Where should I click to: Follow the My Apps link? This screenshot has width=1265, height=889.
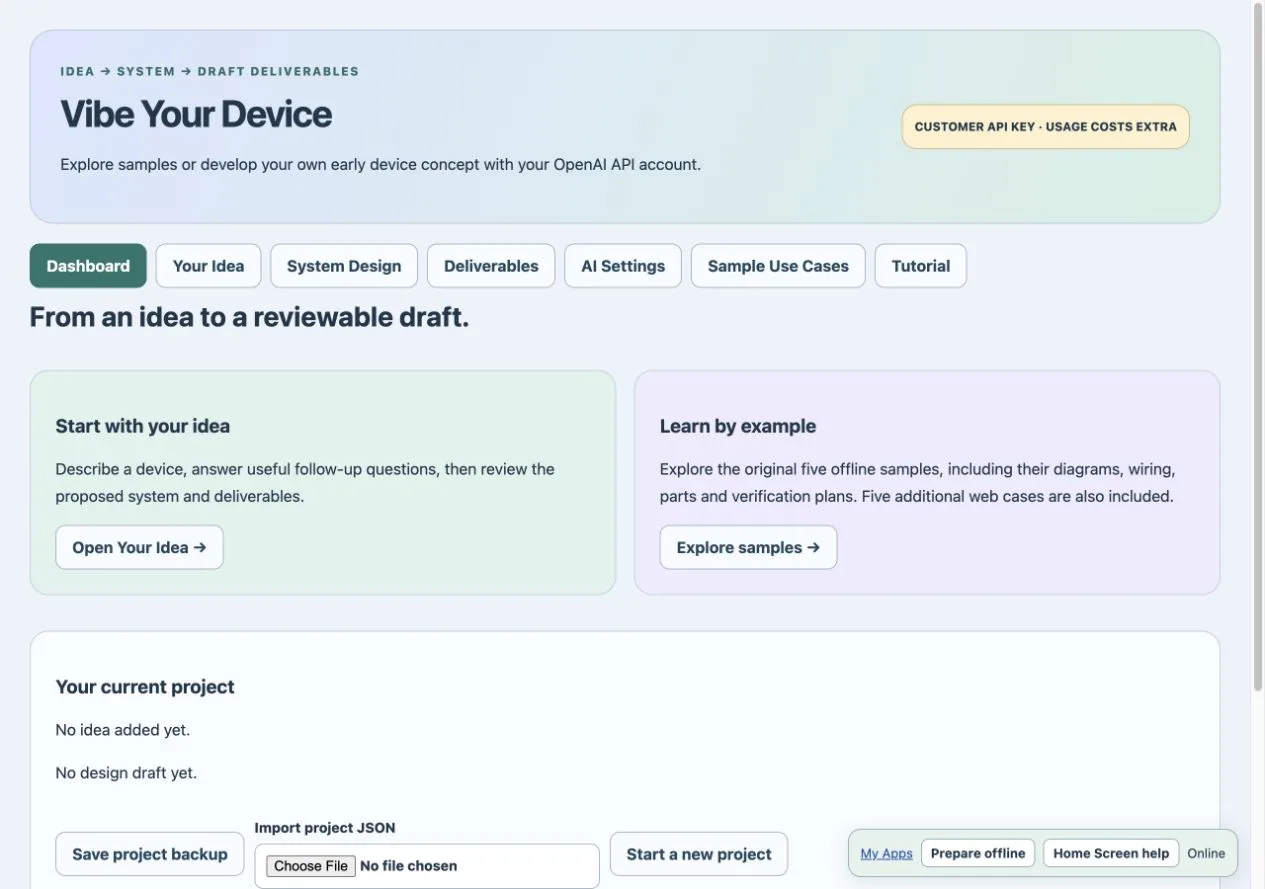tap(886, 853)
